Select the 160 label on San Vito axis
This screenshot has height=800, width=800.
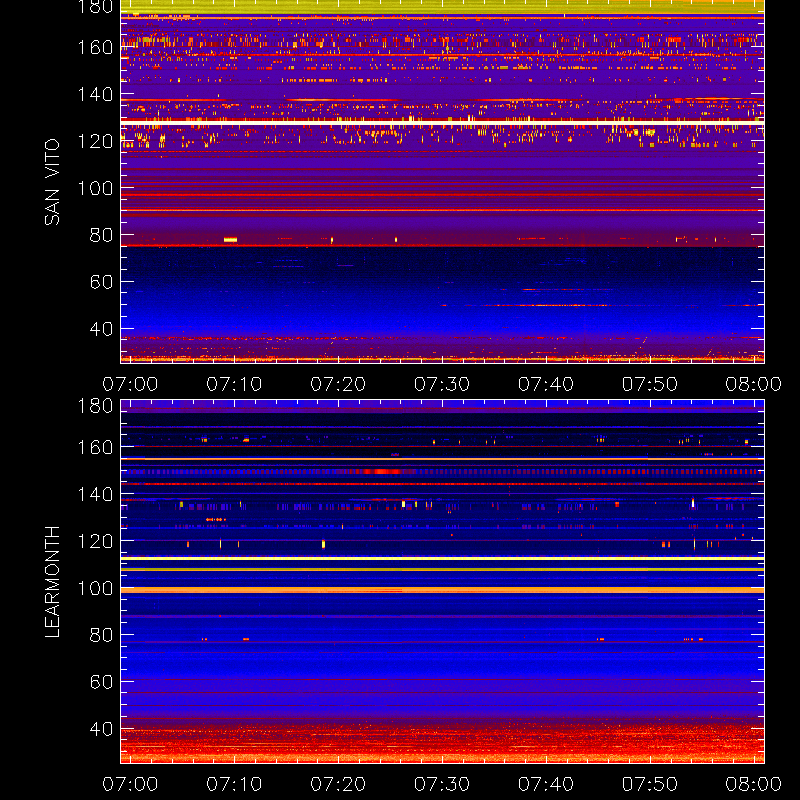pos(95,47)
